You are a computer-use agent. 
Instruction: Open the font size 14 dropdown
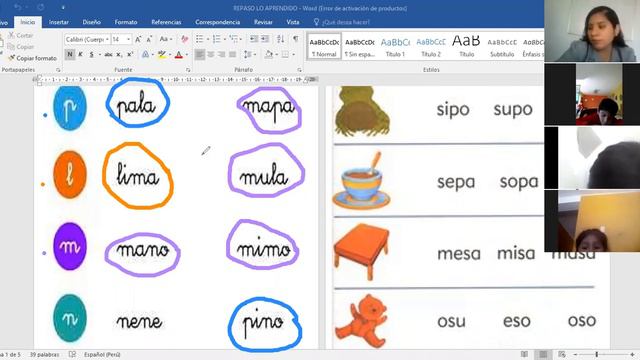128,39
